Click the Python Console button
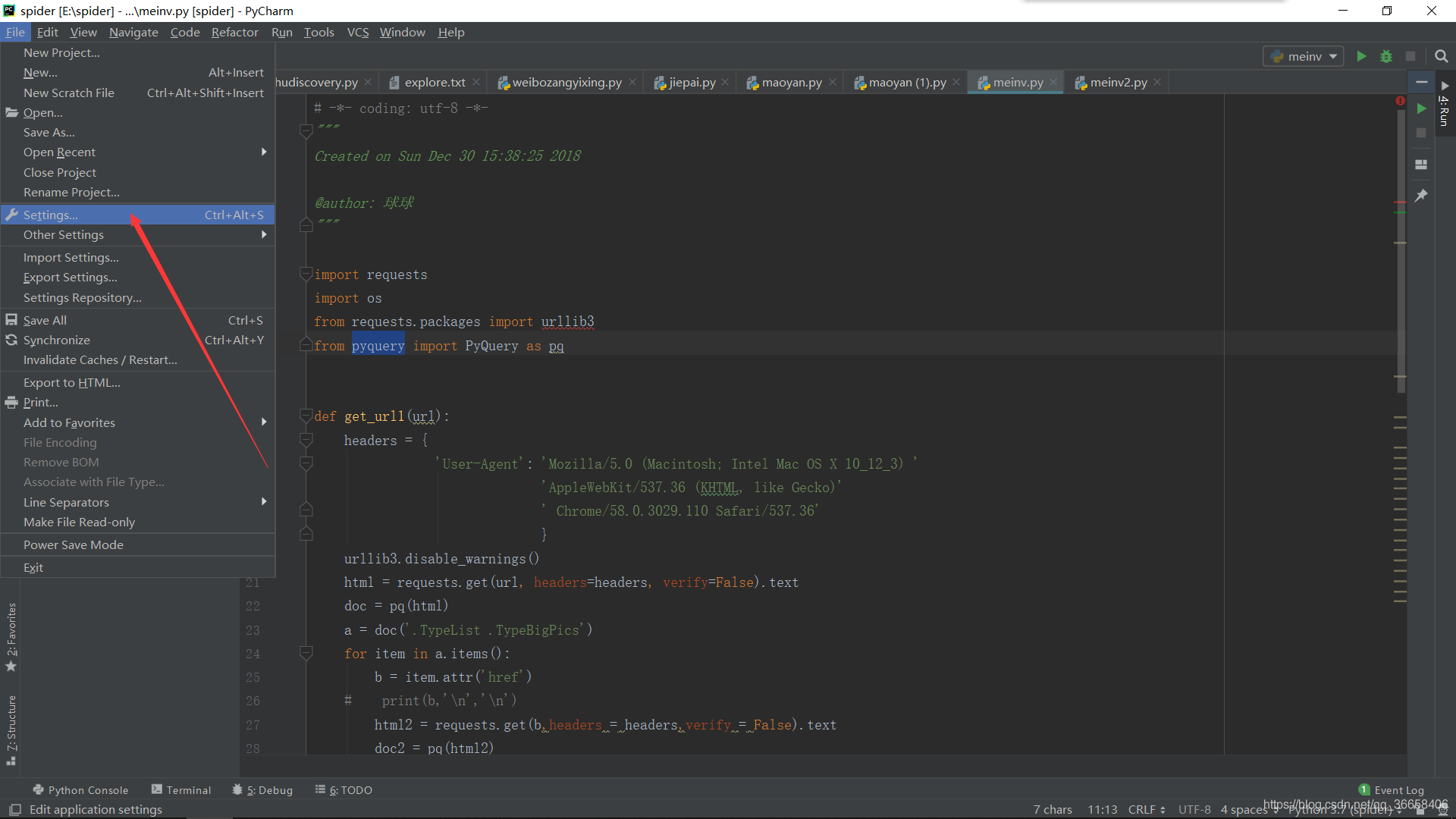This screenshot has width=1456, height=819. 80,789
